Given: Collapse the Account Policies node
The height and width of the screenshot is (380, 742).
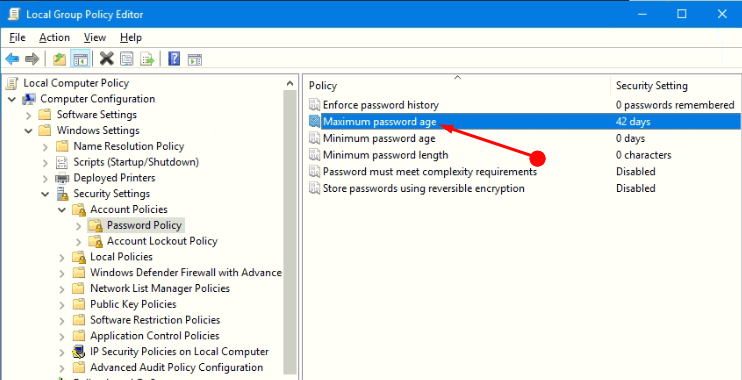Looking at the screenshot, I should 62,210.
